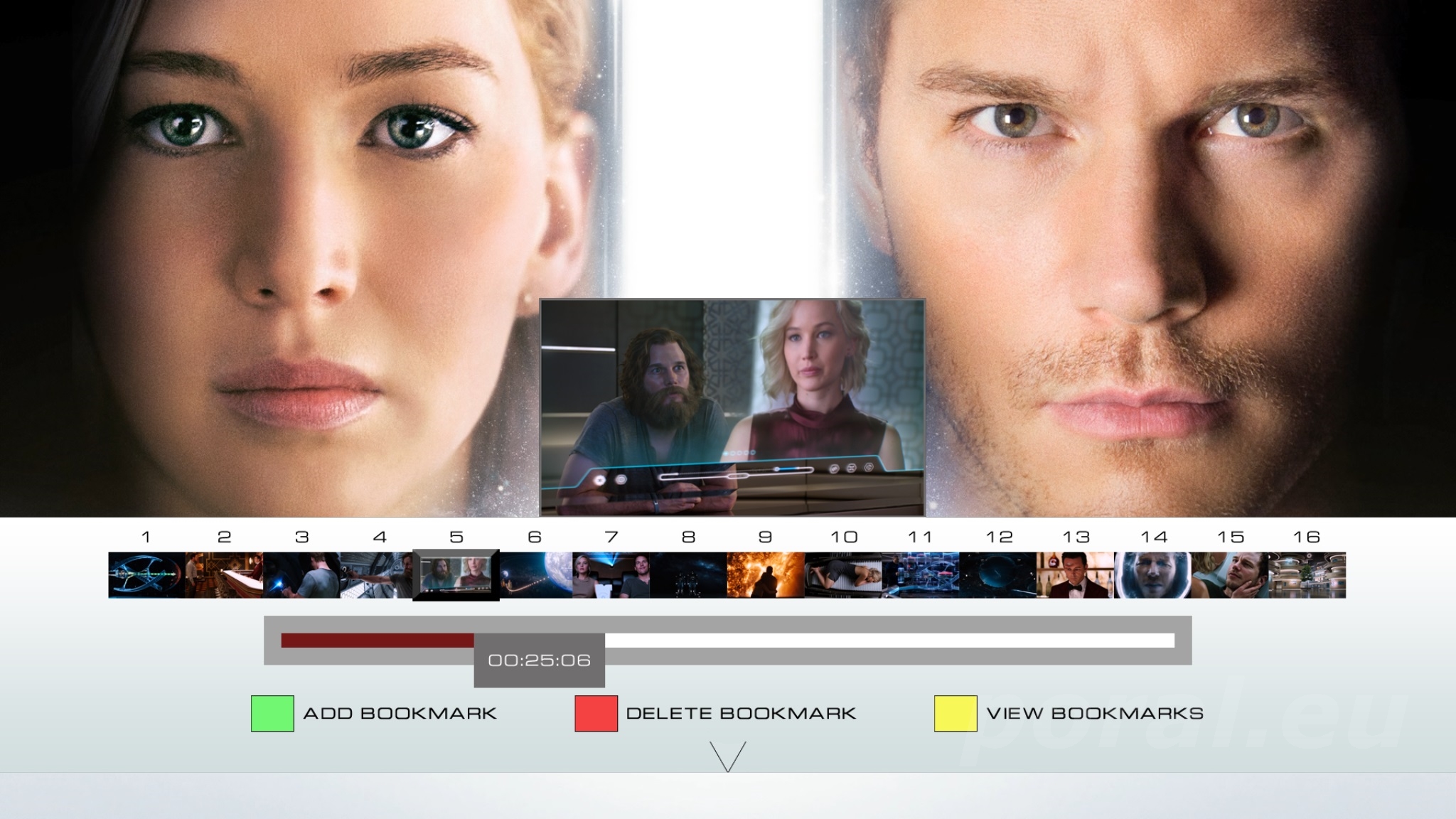Select chapter 1 thumbnail of the spaceship
1456x819 pixels.
tap(147, 575)
